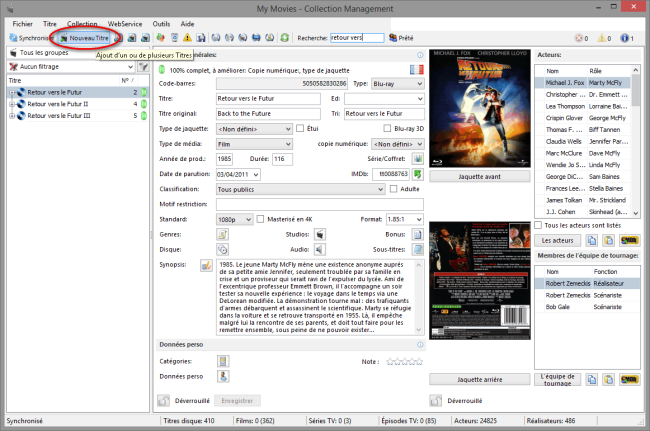The width and height of the screenshot is (650, 431).
Task: Click the front cover thumbnail image
Action: [x=480, y=109]
